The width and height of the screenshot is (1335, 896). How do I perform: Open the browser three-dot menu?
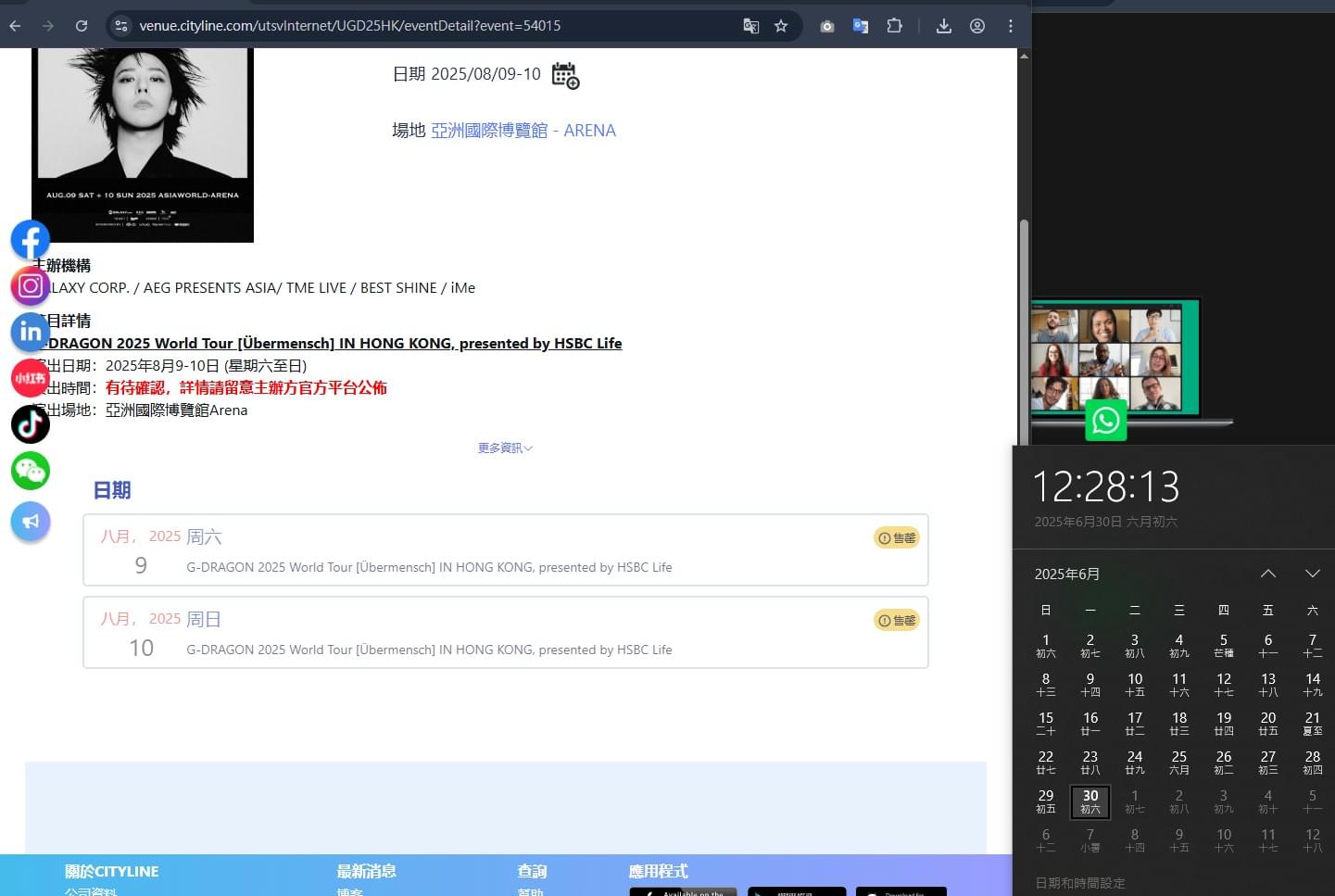(1011, 26)
